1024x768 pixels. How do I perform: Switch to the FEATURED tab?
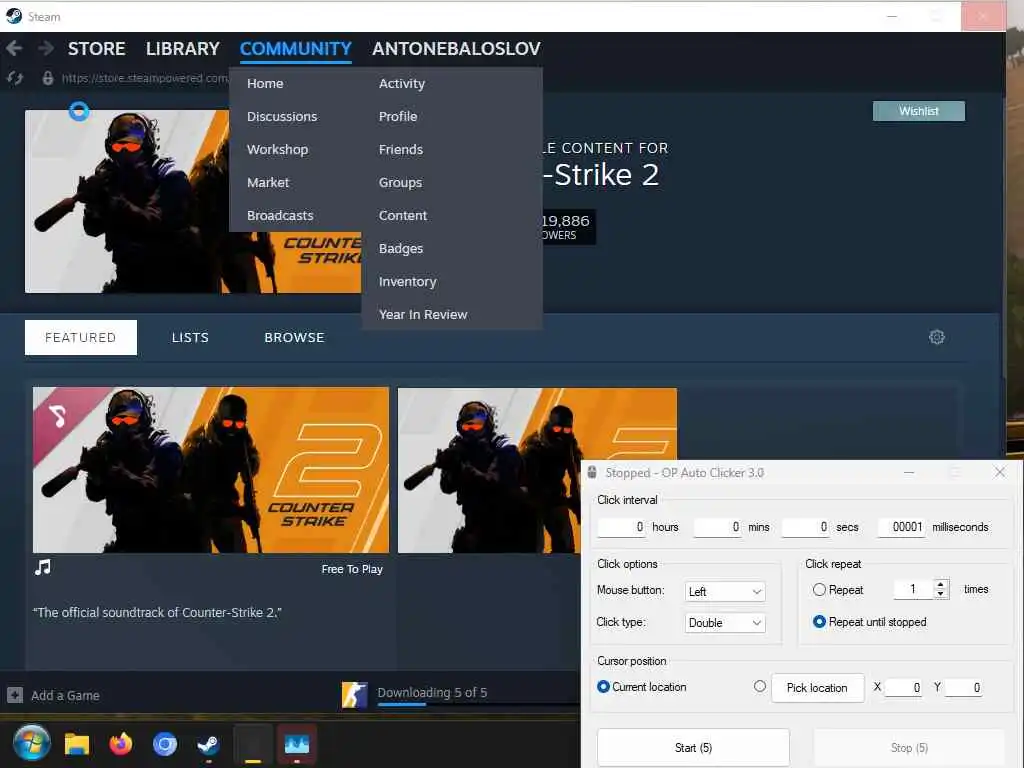81,338
